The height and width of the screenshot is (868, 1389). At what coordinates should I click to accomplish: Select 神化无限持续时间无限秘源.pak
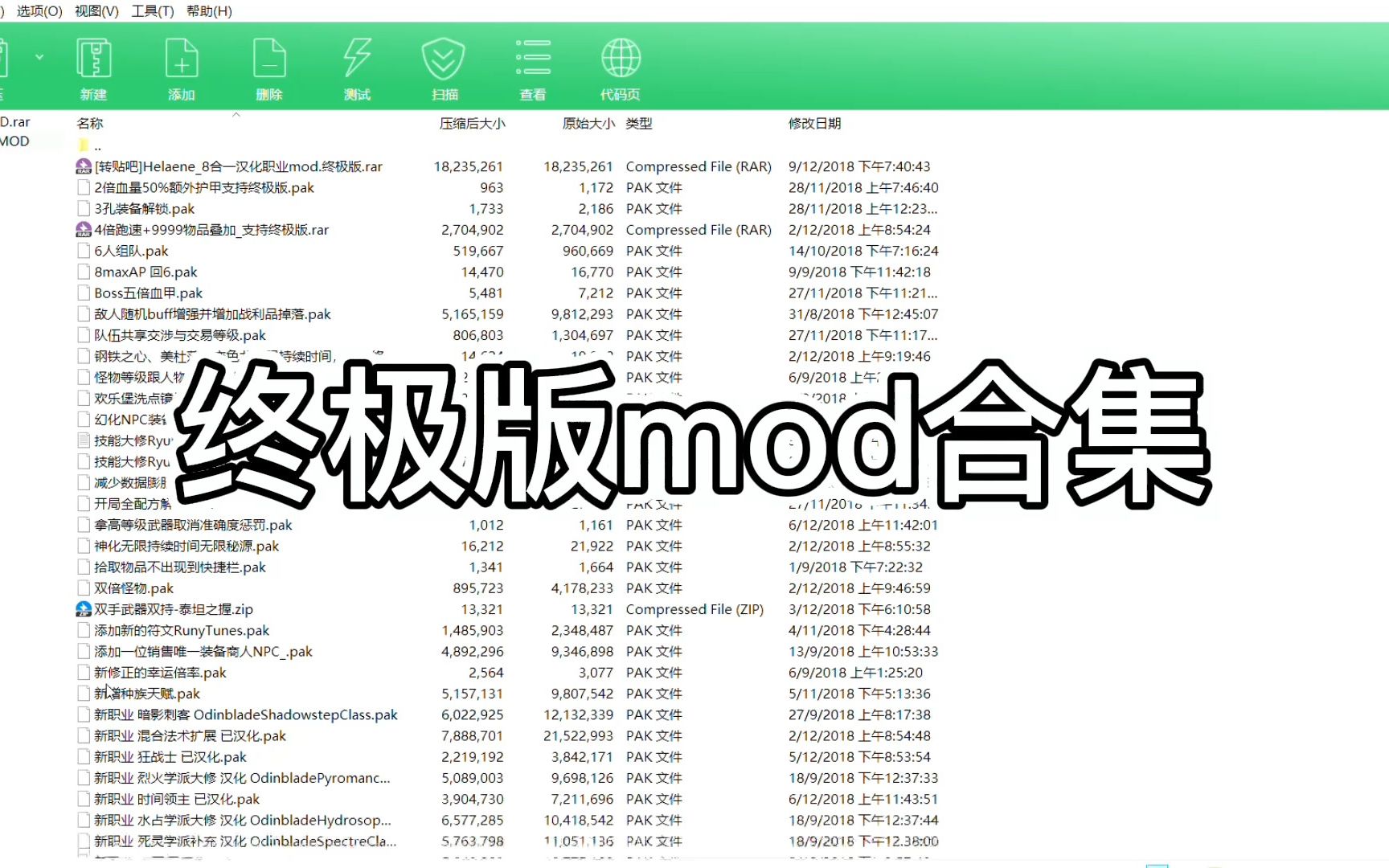click(x=186, y=546)
